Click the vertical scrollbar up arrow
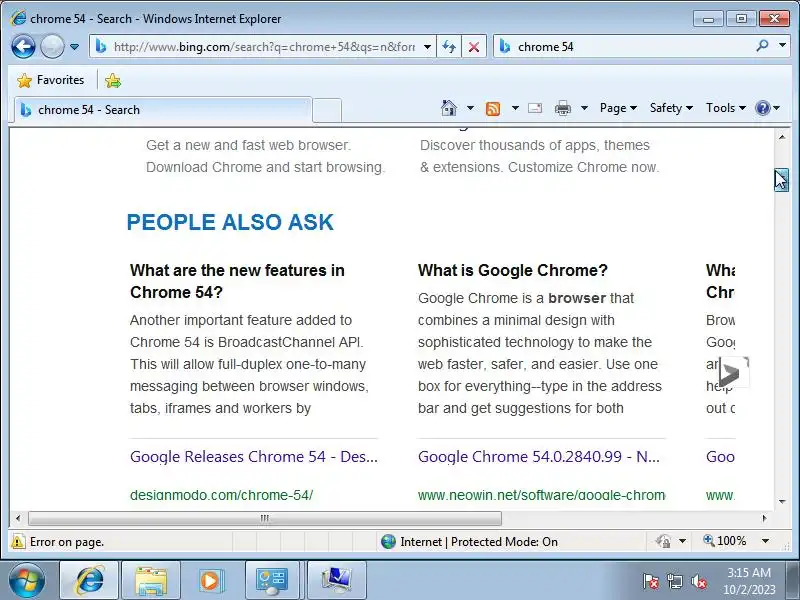 click(782, 137)
